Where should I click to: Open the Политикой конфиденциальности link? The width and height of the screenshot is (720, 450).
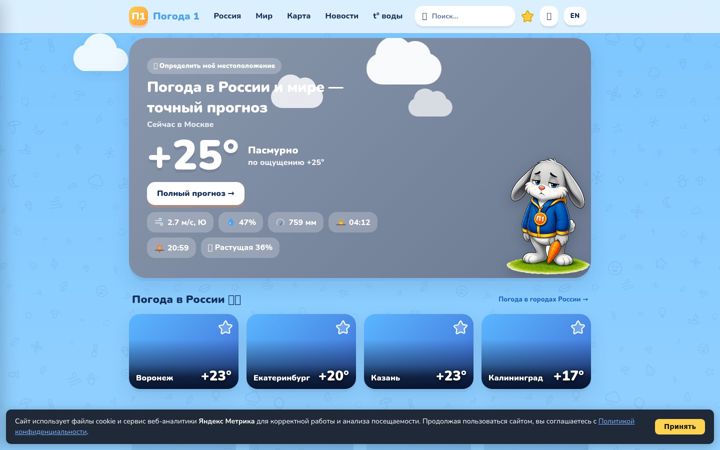point(616,421)
